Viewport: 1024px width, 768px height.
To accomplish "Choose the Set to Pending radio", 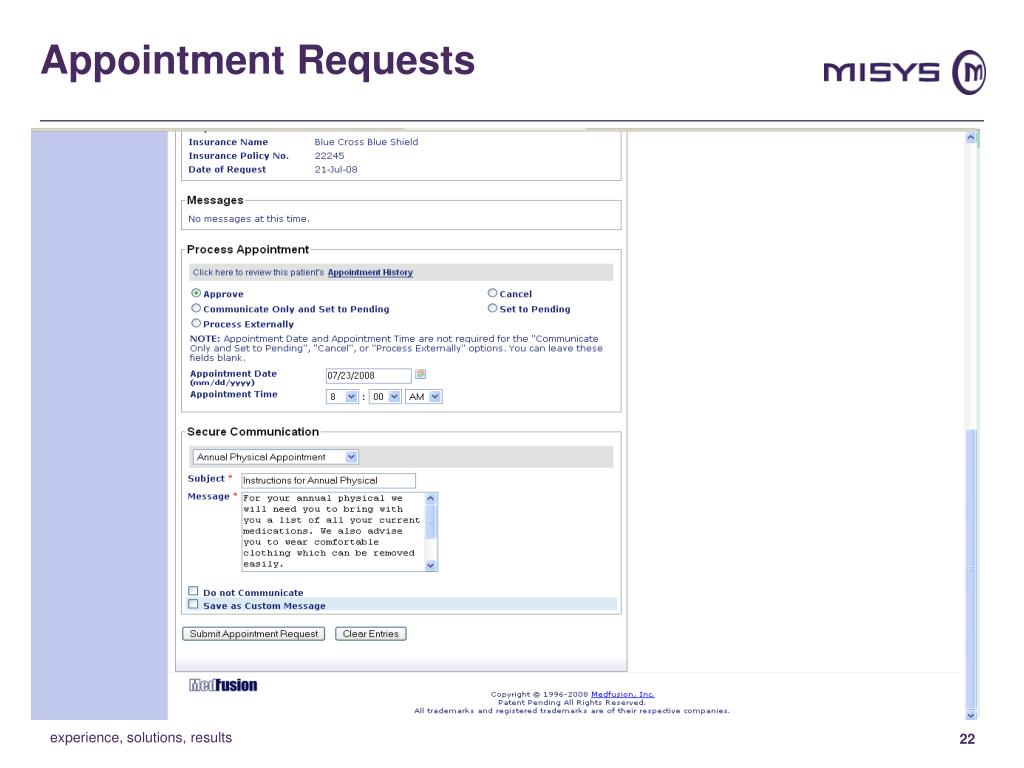I will (492, 308).
